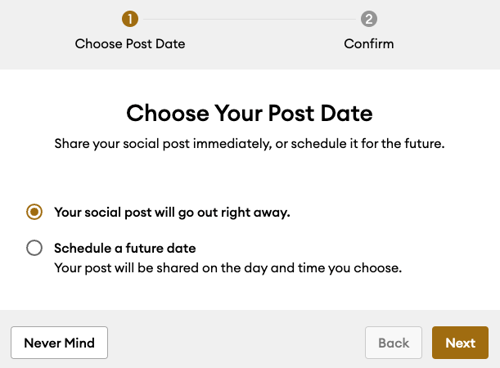Viewport: 500px width, 368px height.
Task: Click the 'Your post will be shared' description
Action: tap(228, 268)
